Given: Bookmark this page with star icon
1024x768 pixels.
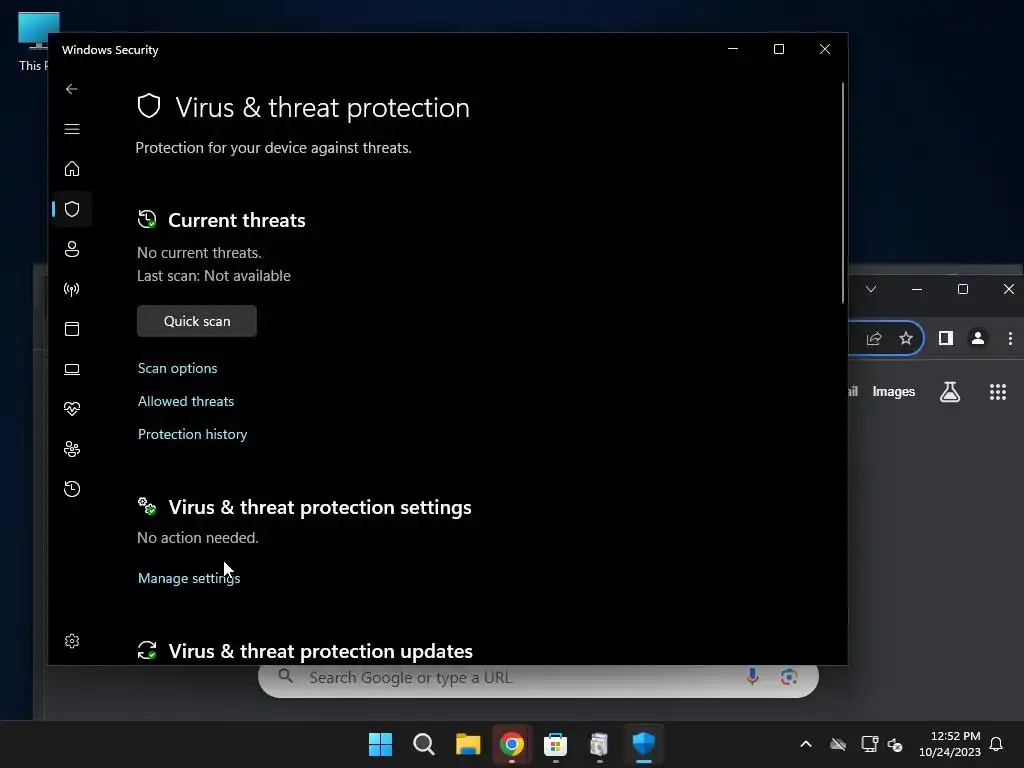Looking at the screenshot, I should 906,338.
